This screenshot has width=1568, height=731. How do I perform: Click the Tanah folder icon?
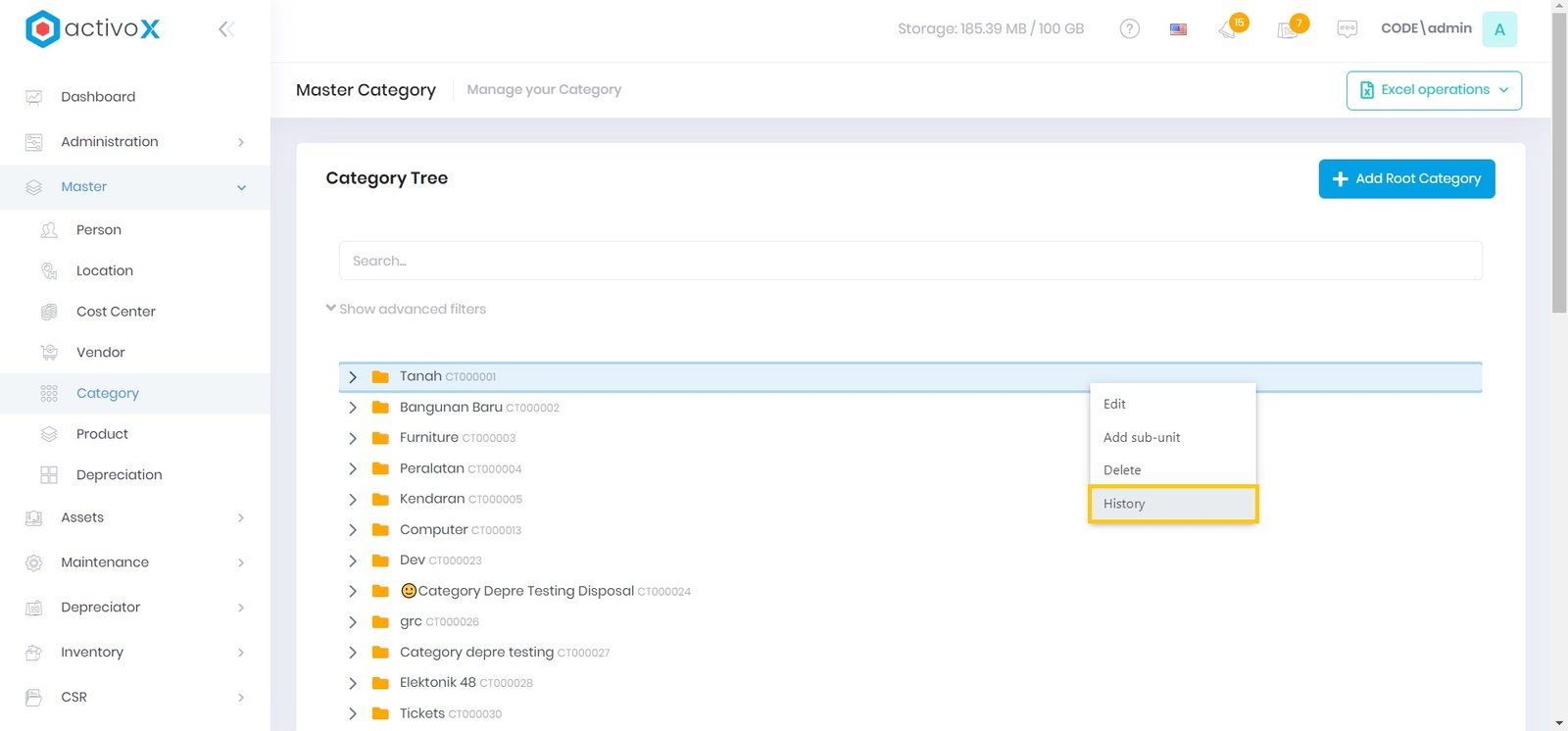click(380, 377)
